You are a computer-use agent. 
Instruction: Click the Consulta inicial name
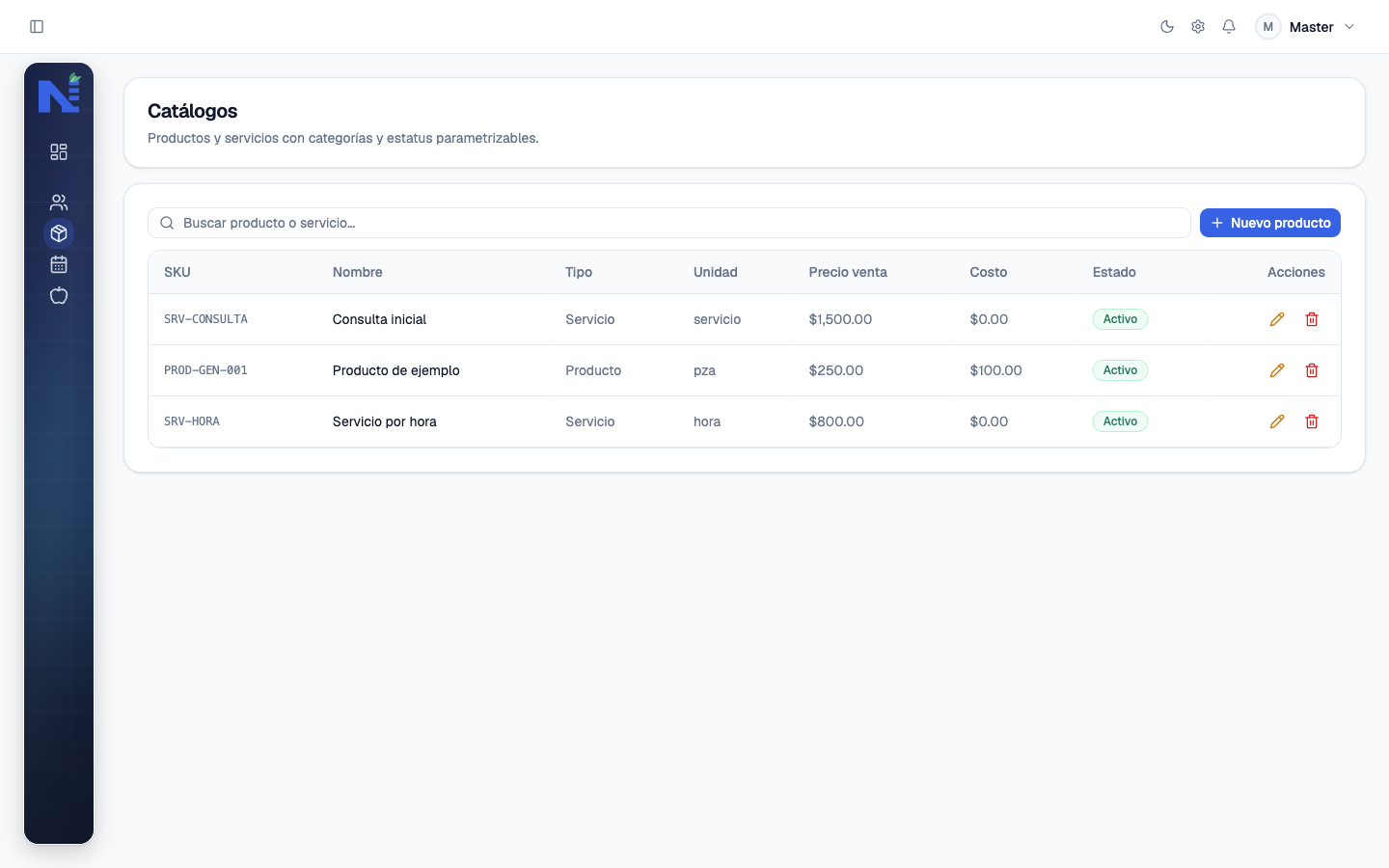pyautogui.click(x=379, y=319)
